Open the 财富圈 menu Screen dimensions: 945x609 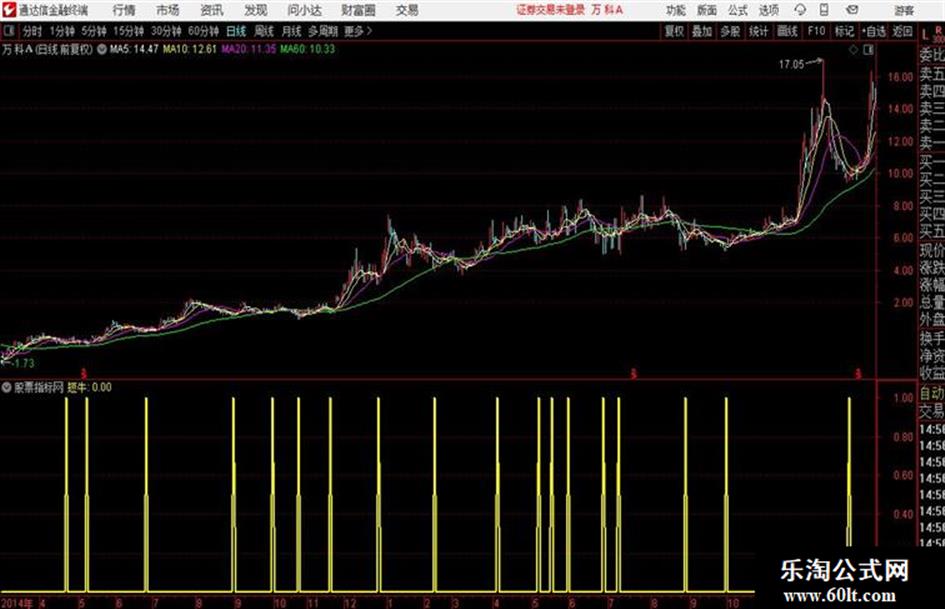point(358,10)
